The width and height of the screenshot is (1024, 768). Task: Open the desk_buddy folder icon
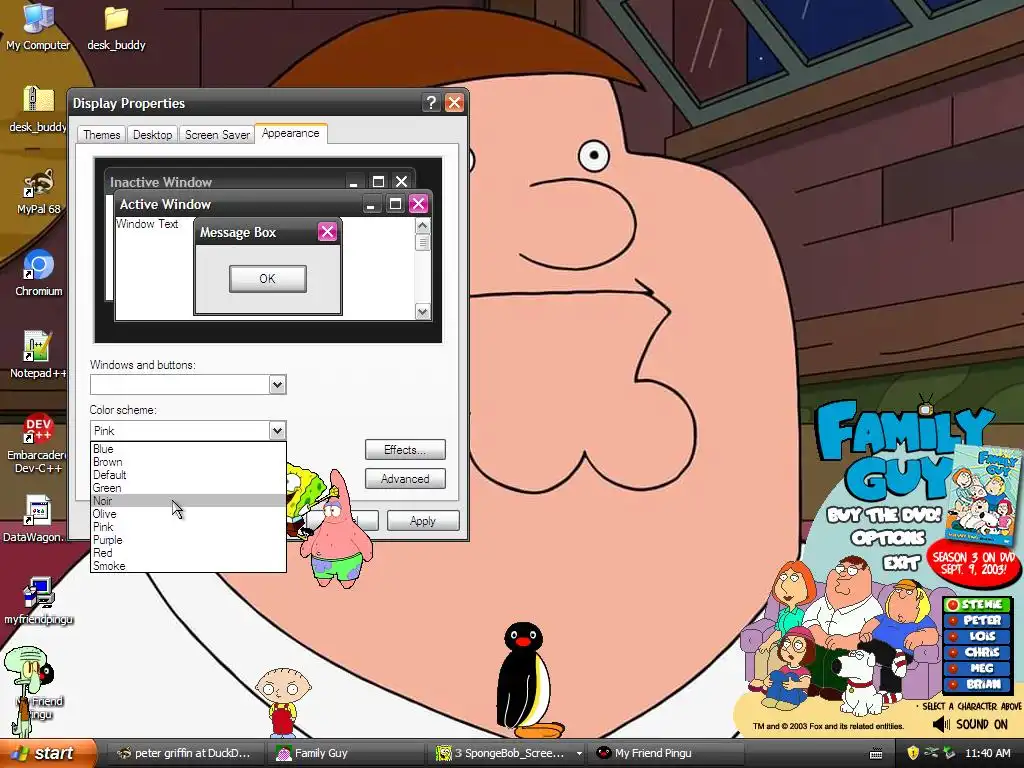point(116,27)
